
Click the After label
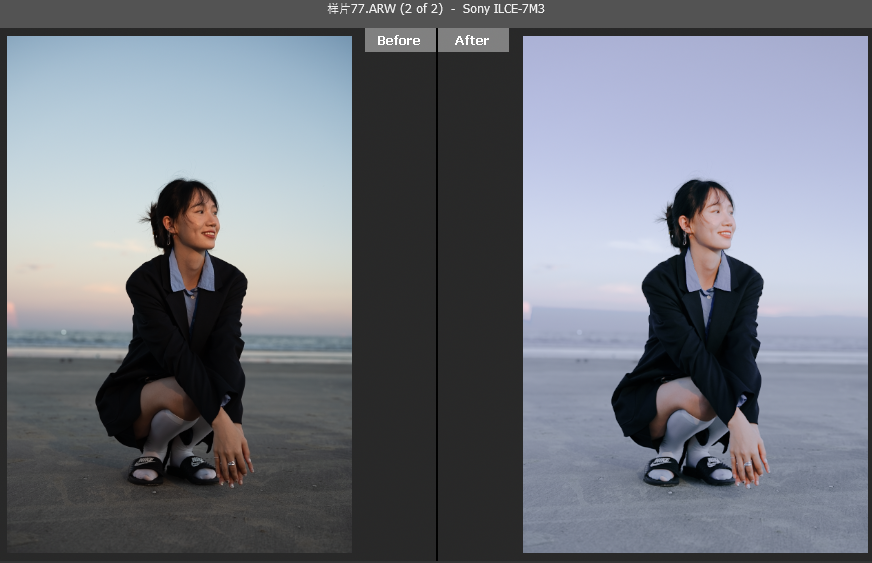pos(472,40)
